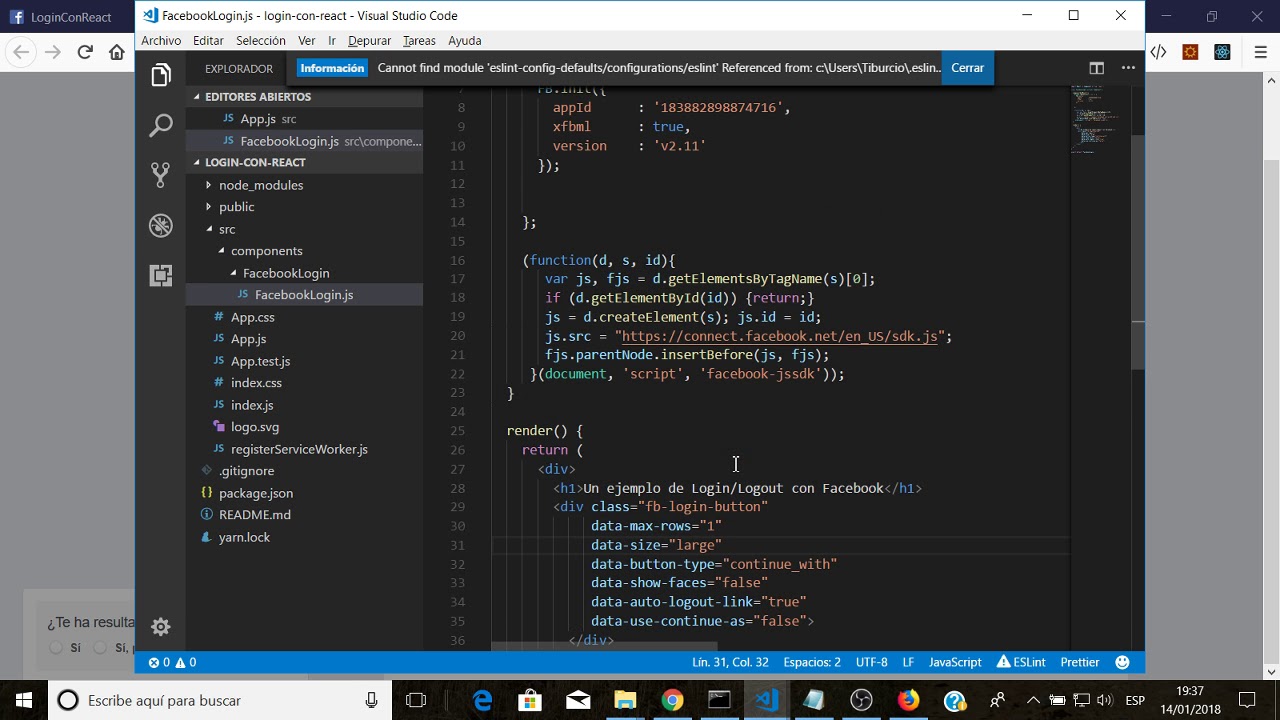Open App.css file in explorer
Image resolution: width=1280 pixels, height=720 pixels.
pyautogui.click(x=252, y=317)
